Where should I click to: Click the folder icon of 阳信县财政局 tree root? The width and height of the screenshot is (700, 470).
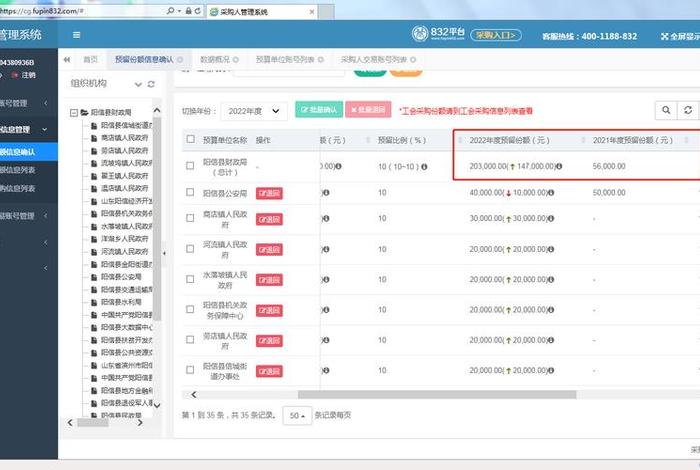(x=84, y=112)
